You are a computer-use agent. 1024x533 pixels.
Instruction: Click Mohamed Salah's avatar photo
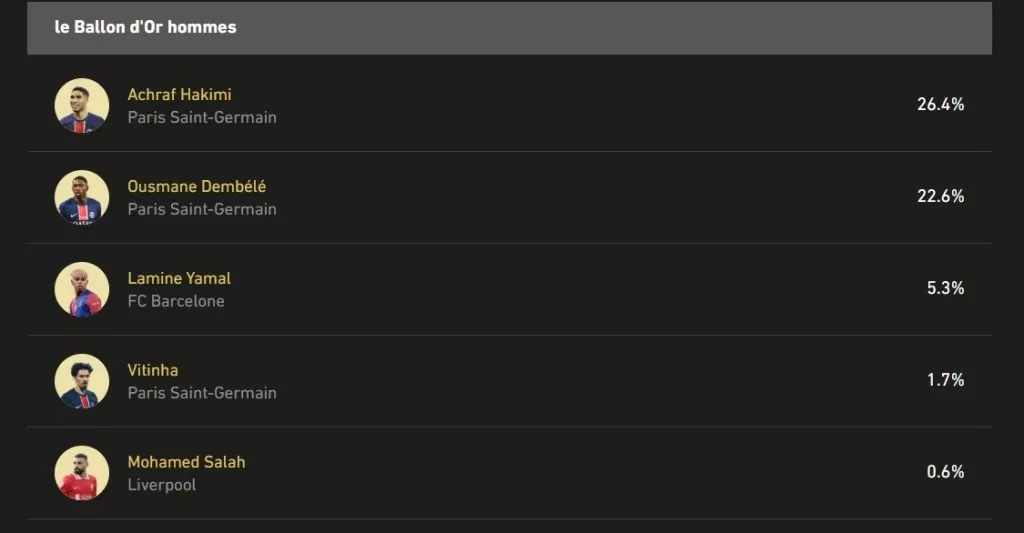(82, 474)
